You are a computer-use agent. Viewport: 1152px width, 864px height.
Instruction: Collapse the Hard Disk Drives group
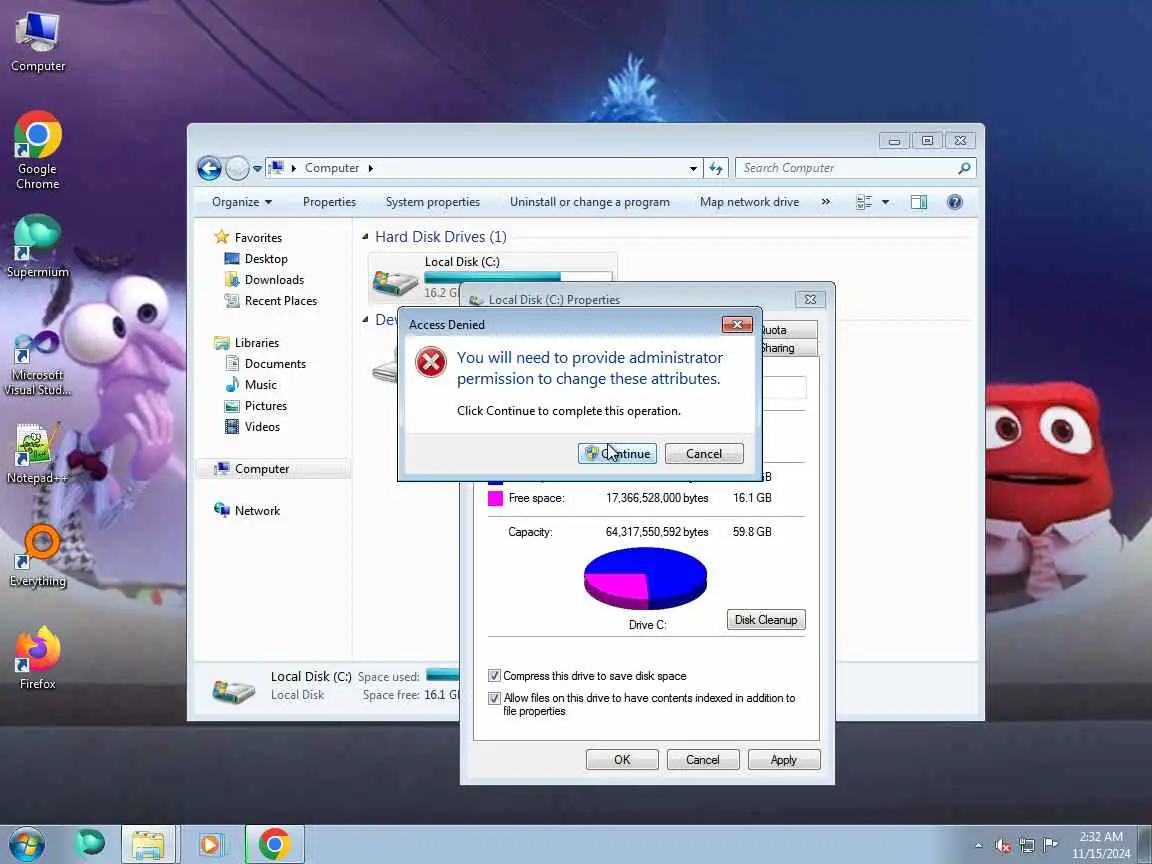[x=365, y=237]
